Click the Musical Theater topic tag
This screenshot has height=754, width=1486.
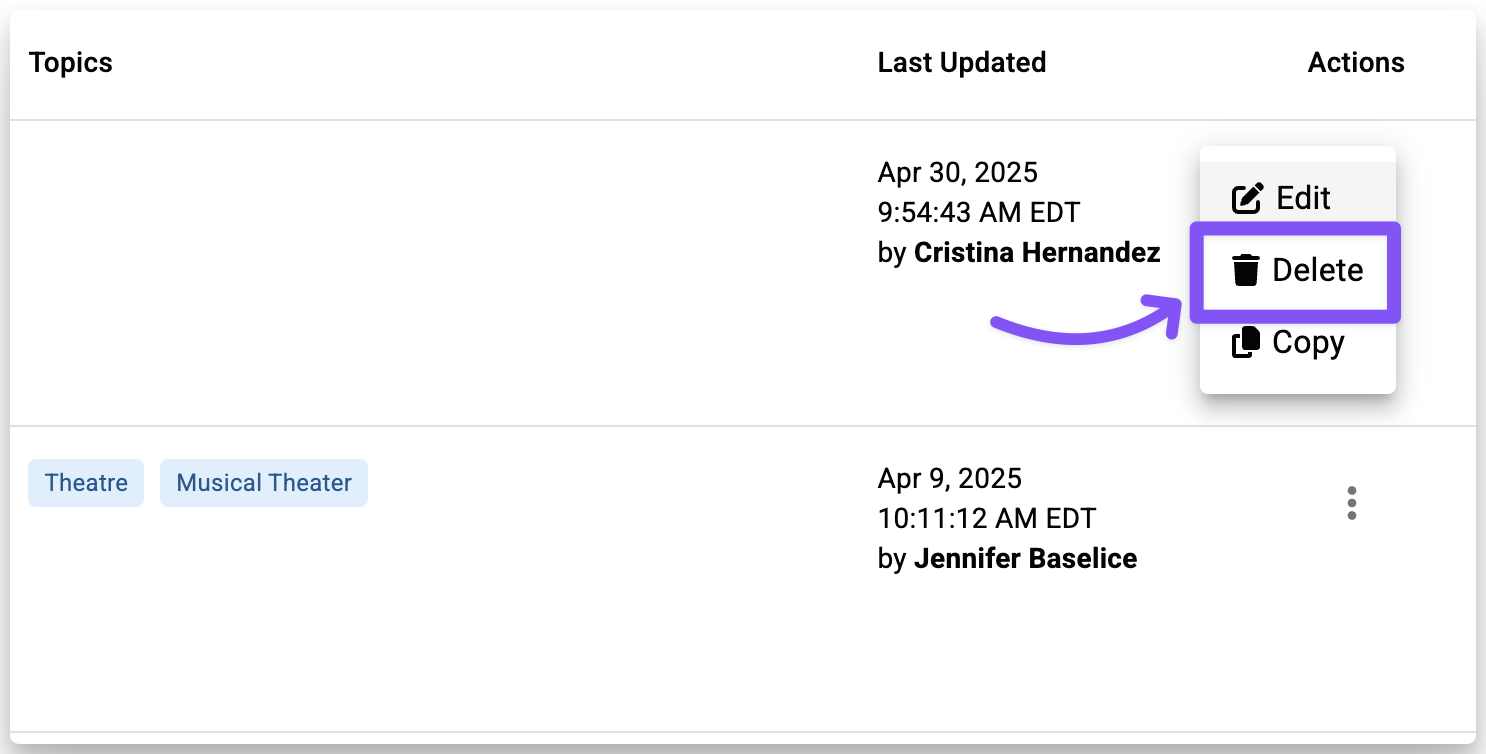[x=264, y=483]
